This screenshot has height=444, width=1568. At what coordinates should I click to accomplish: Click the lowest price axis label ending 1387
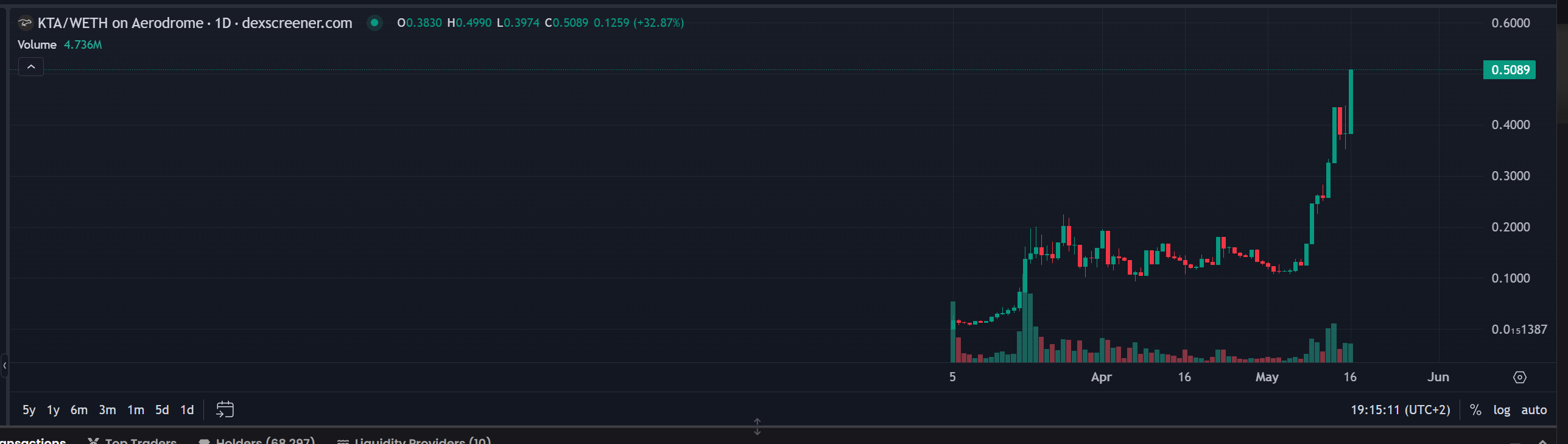click(1519, 329)
